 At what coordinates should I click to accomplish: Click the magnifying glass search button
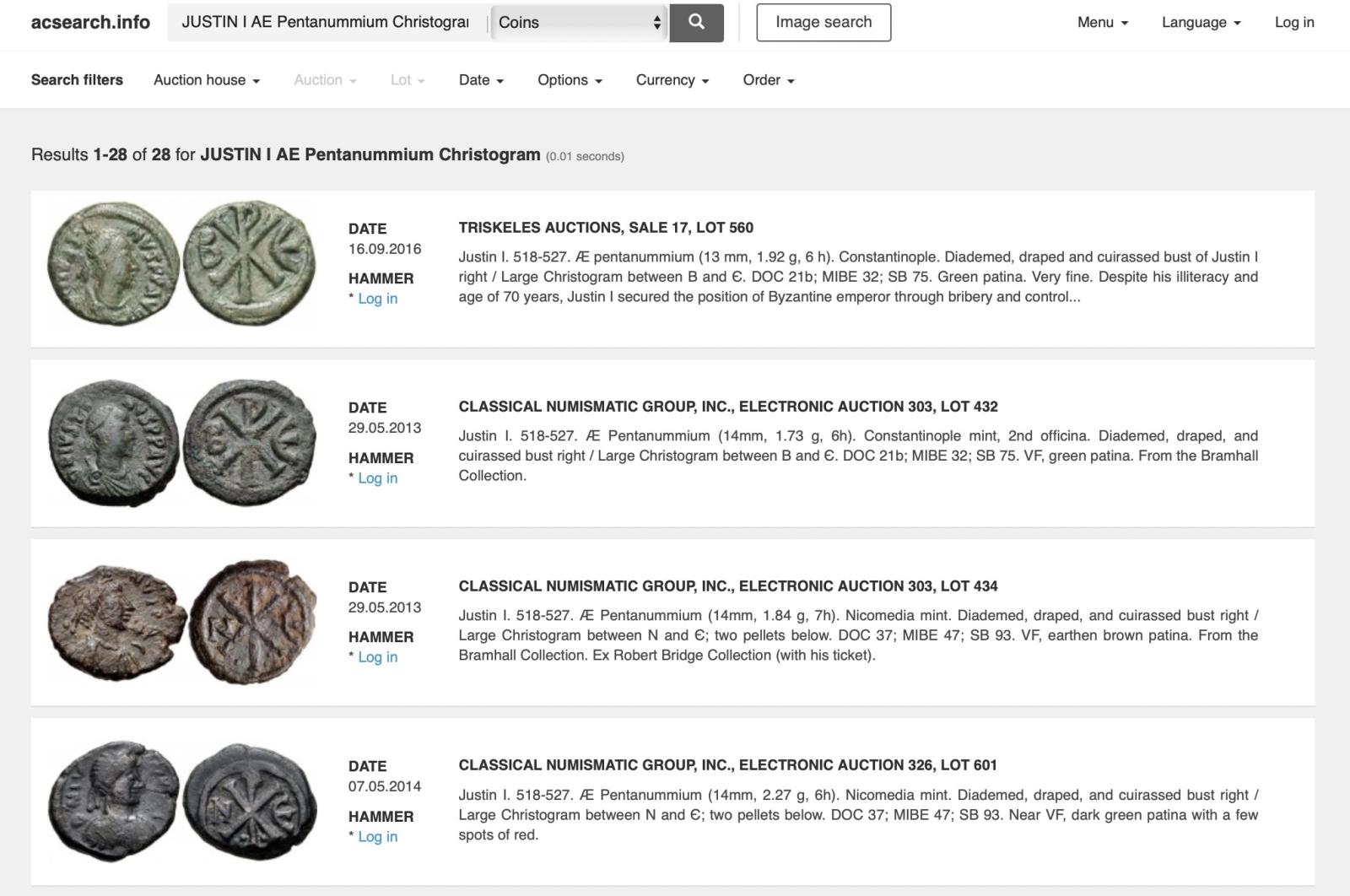coord(696,23)
